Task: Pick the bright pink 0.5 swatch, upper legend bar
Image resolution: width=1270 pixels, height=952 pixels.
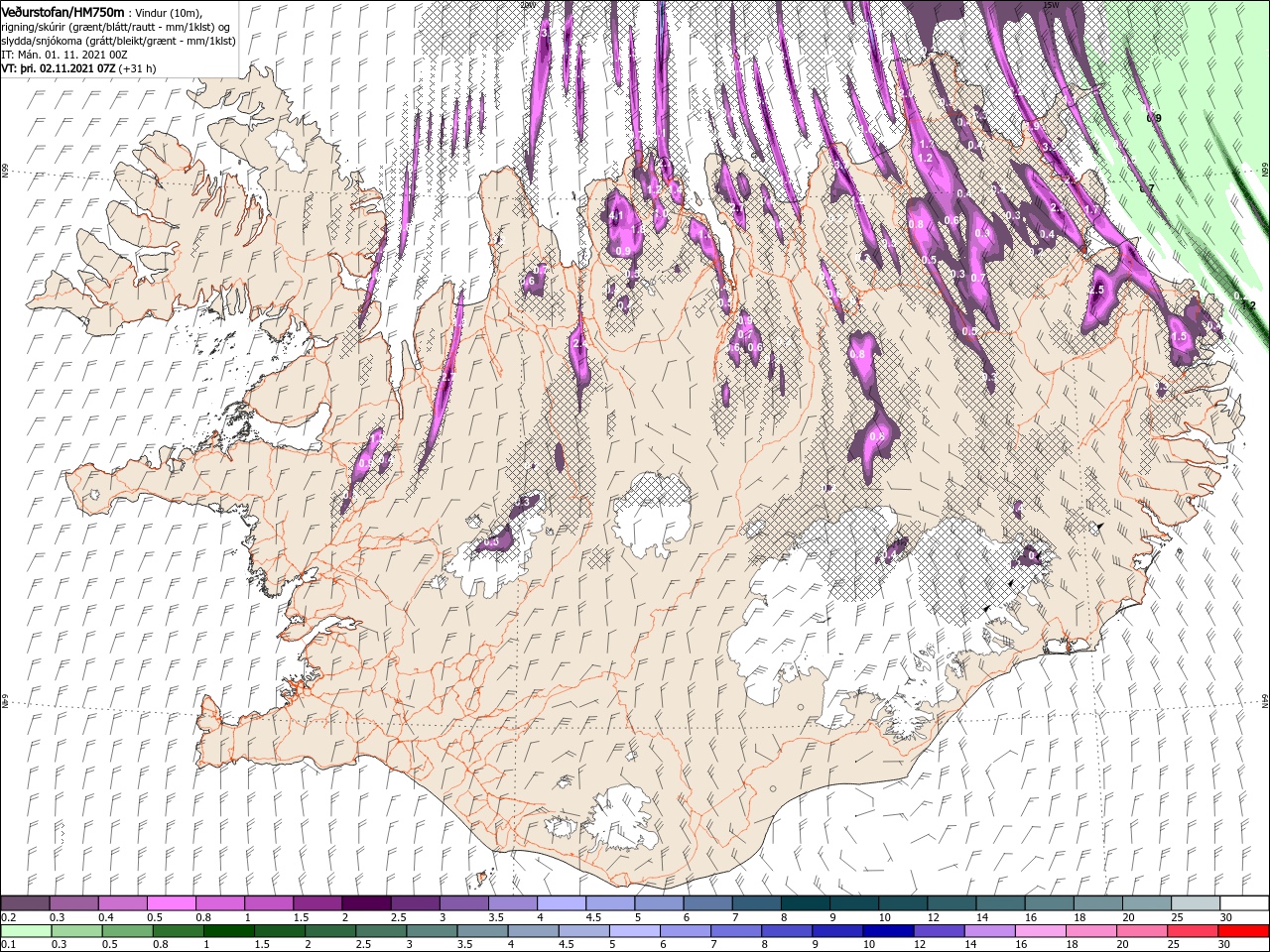Action: click(171, 903)
